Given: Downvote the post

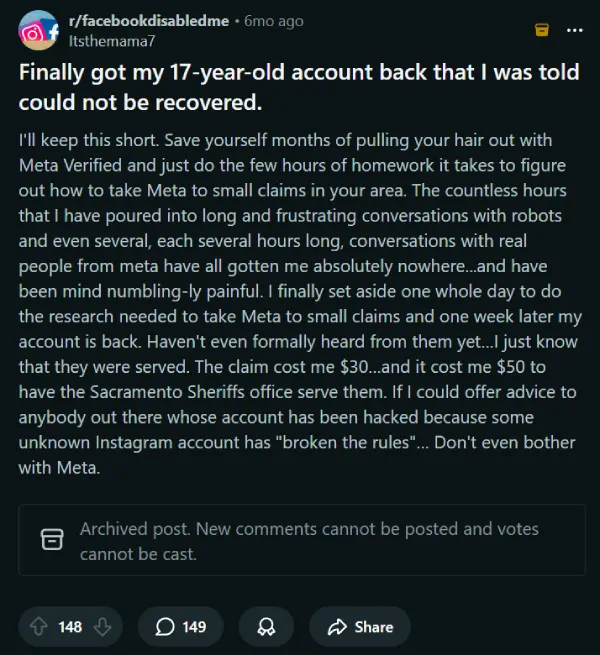Looking at the screenshot, I should point(101,627).
